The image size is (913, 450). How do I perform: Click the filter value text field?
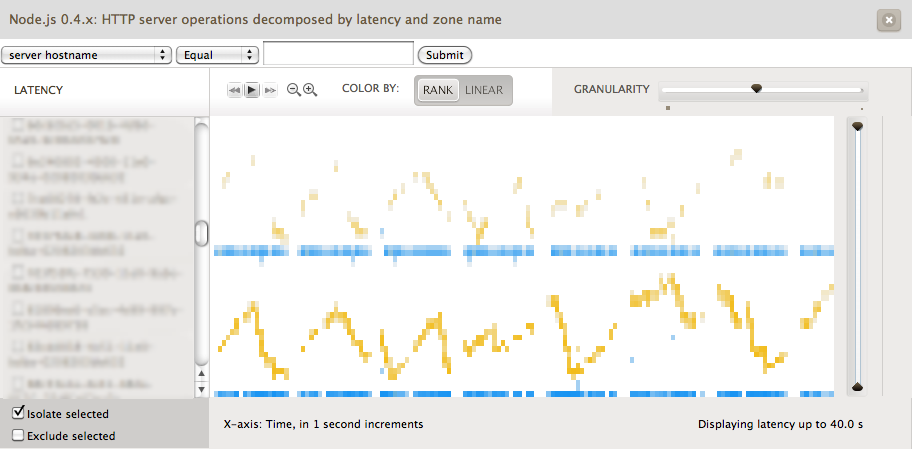338,54
